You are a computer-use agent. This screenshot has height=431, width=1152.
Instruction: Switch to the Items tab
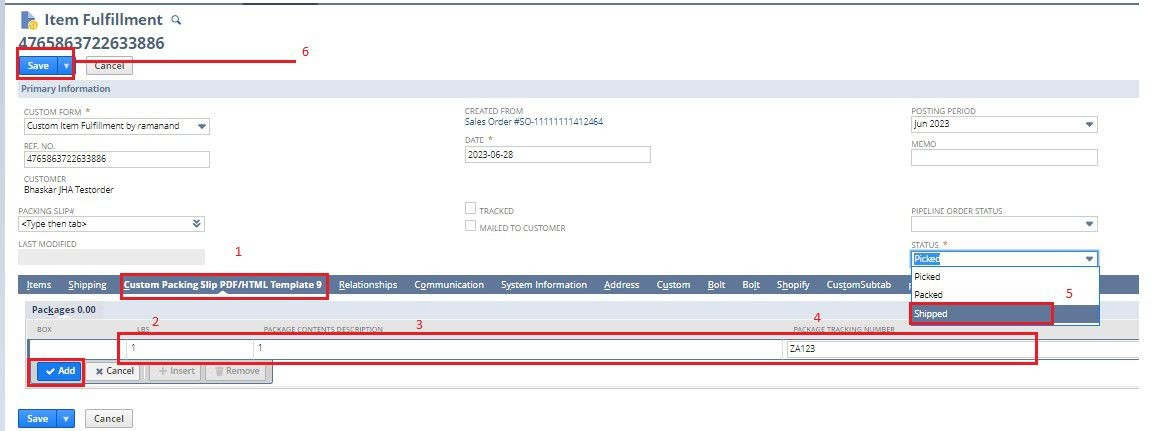pyautogui.click(x=39, y=285)
